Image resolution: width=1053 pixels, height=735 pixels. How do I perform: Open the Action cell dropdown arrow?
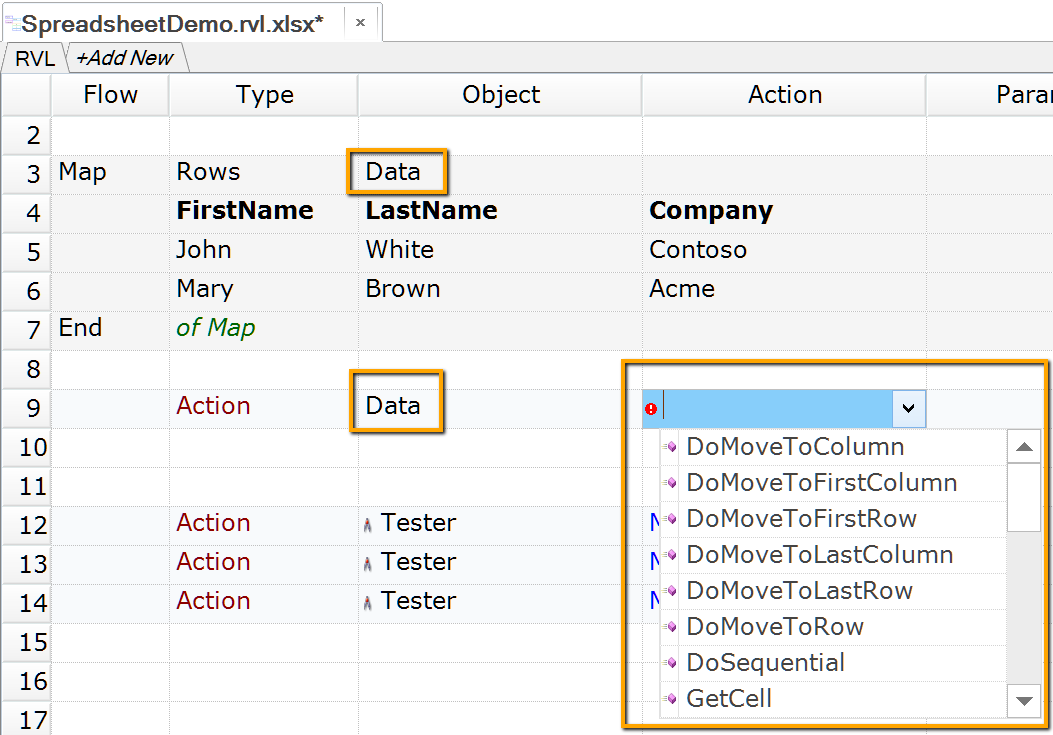908,408
